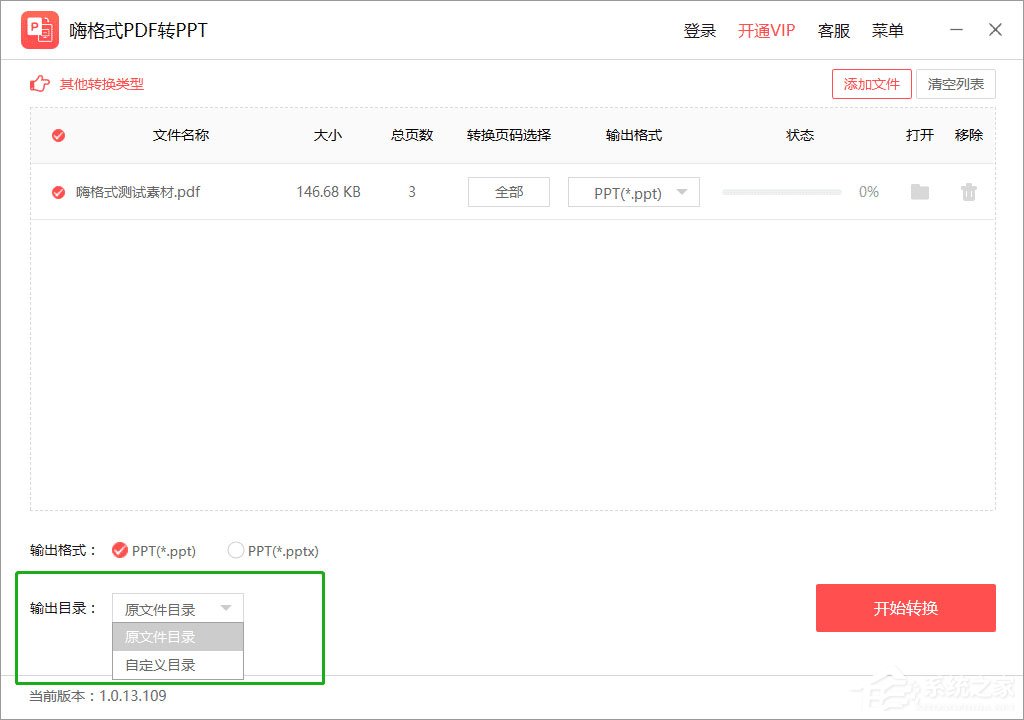Open the 菜单 menu
1024x720 pixels.
click(x=887, y=30)
